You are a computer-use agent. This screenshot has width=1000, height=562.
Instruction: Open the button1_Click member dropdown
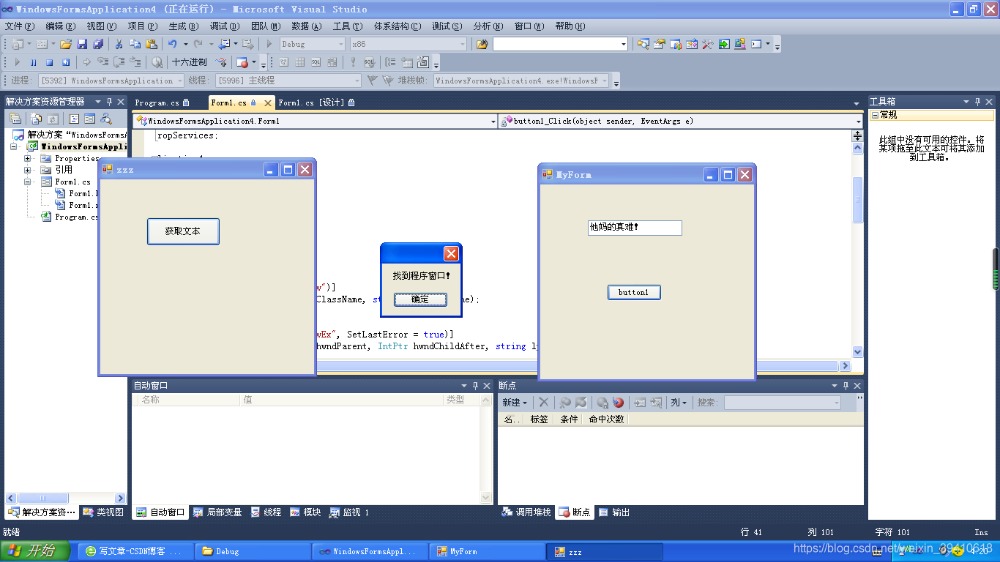point(680,121)
